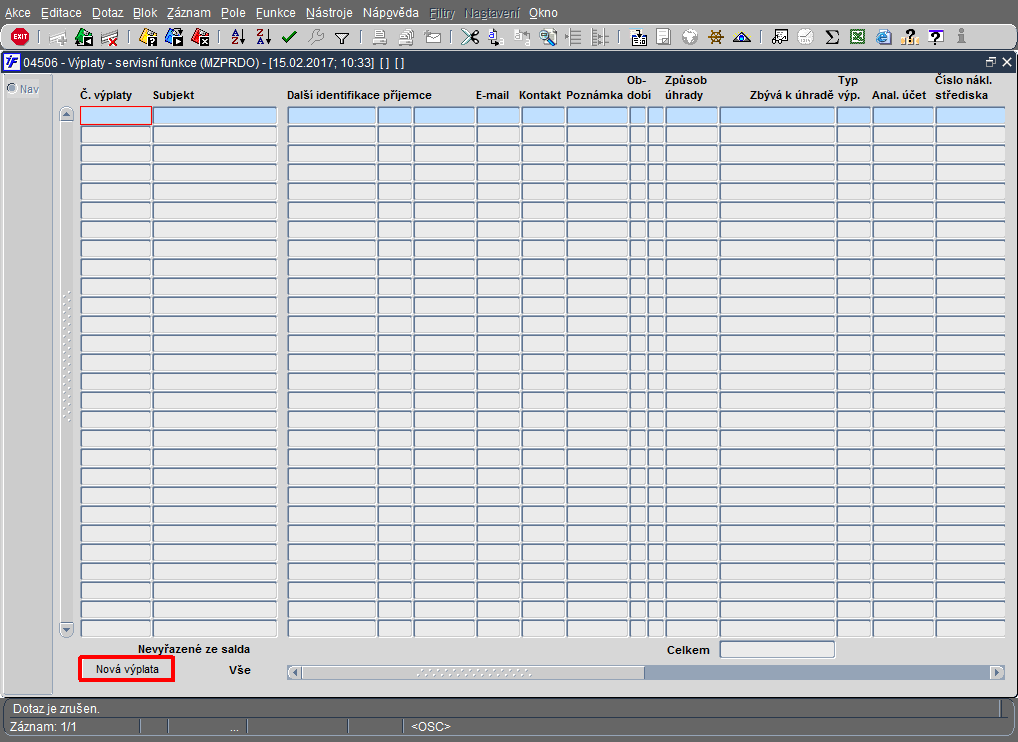Viewport: 1018px width, 742px height.
Task: Click the first Anal. účet field
Action: 903,116
